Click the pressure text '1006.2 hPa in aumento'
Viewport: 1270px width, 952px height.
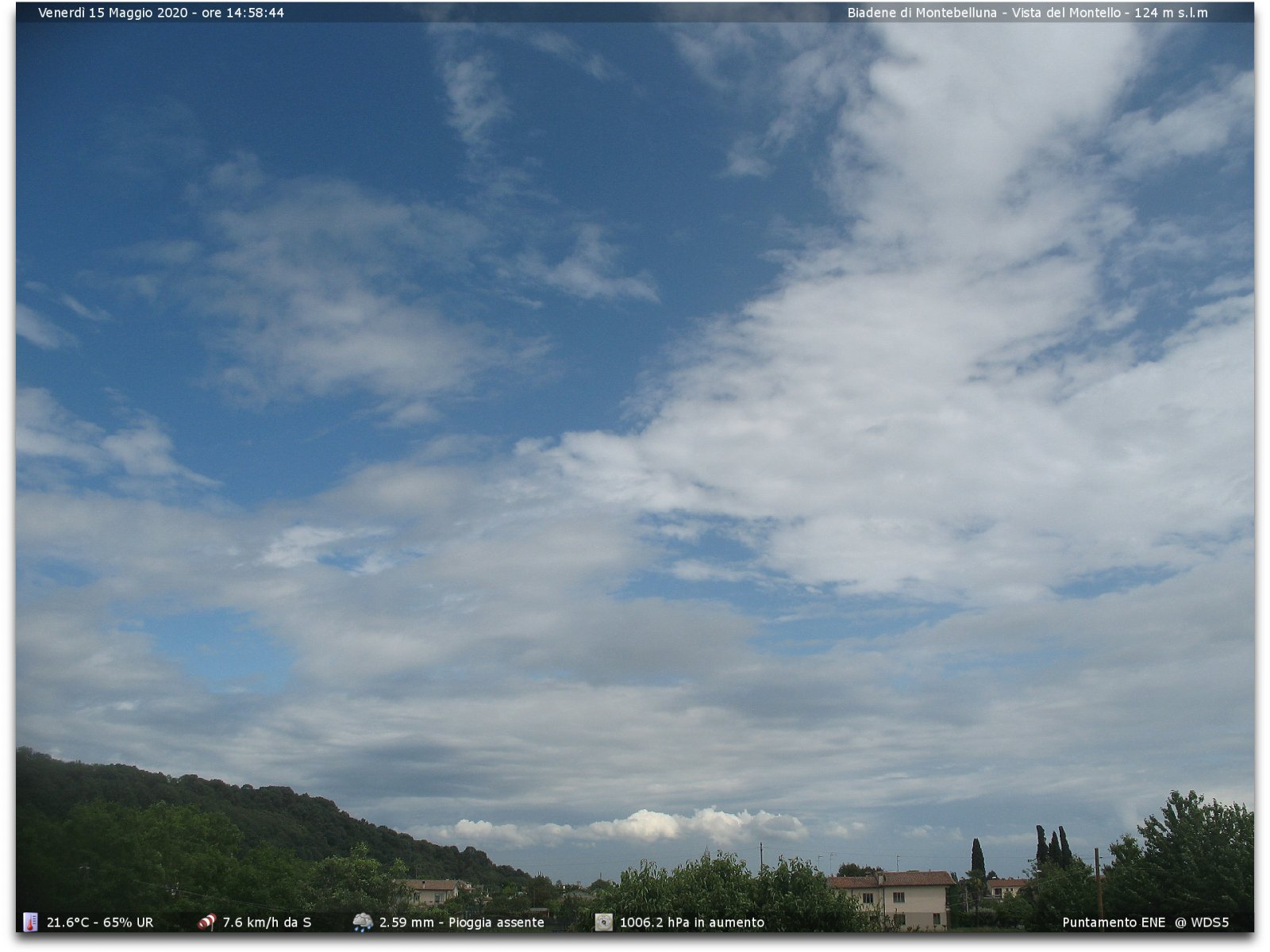click(x=692, y=923)
